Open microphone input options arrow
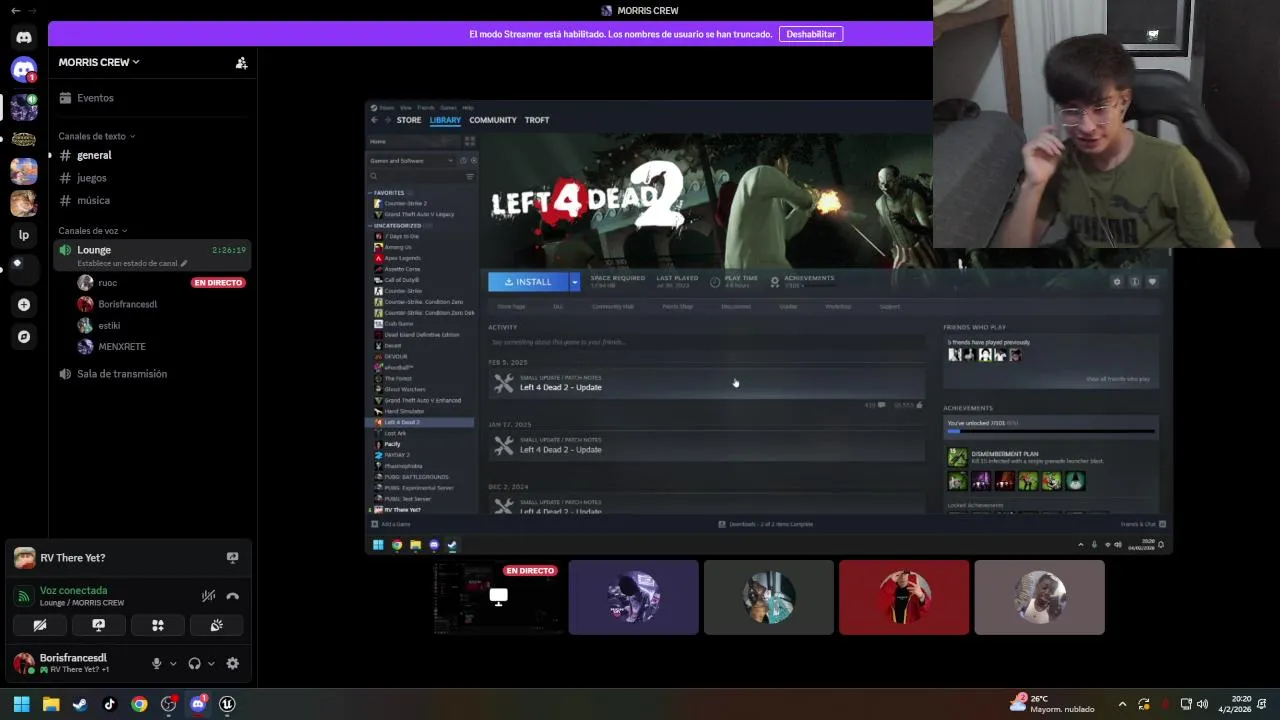This screenshot has width=1280, height=720. [173, 663]
